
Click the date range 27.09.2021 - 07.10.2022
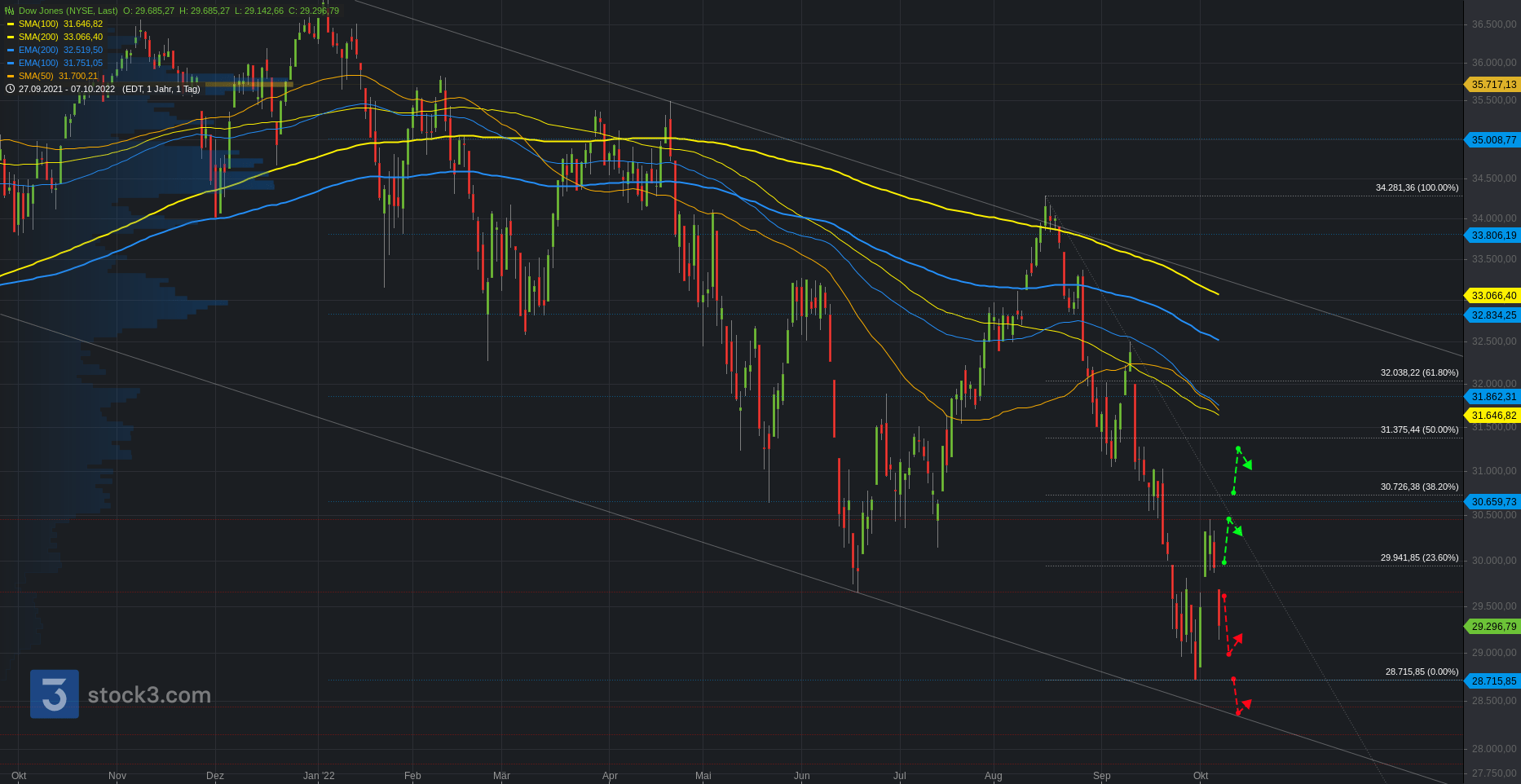pos(67,89)
